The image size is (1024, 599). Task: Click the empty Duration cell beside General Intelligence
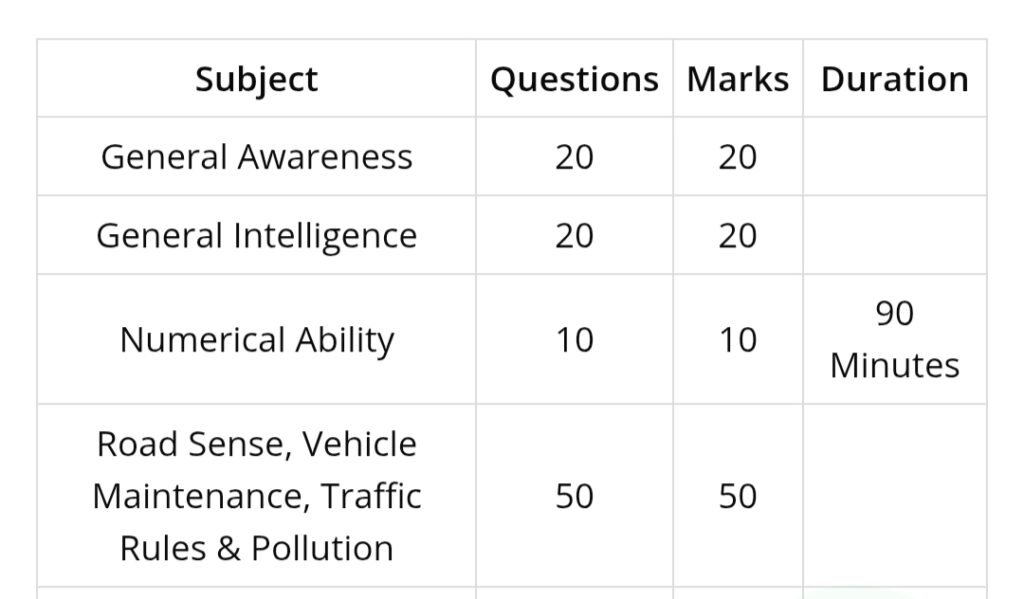[894, 235]
